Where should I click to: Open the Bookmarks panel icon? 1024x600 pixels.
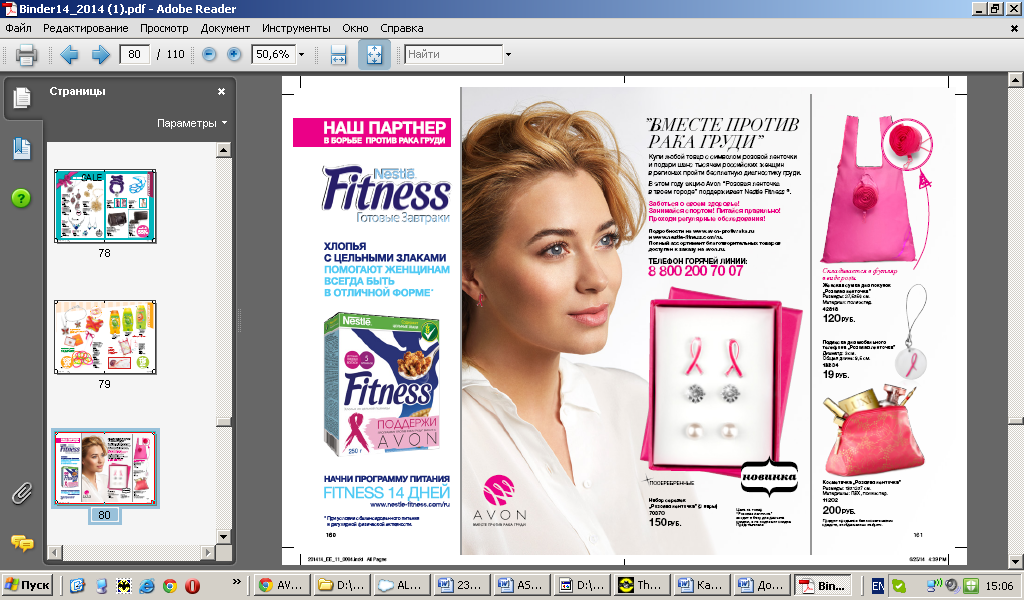22,149
